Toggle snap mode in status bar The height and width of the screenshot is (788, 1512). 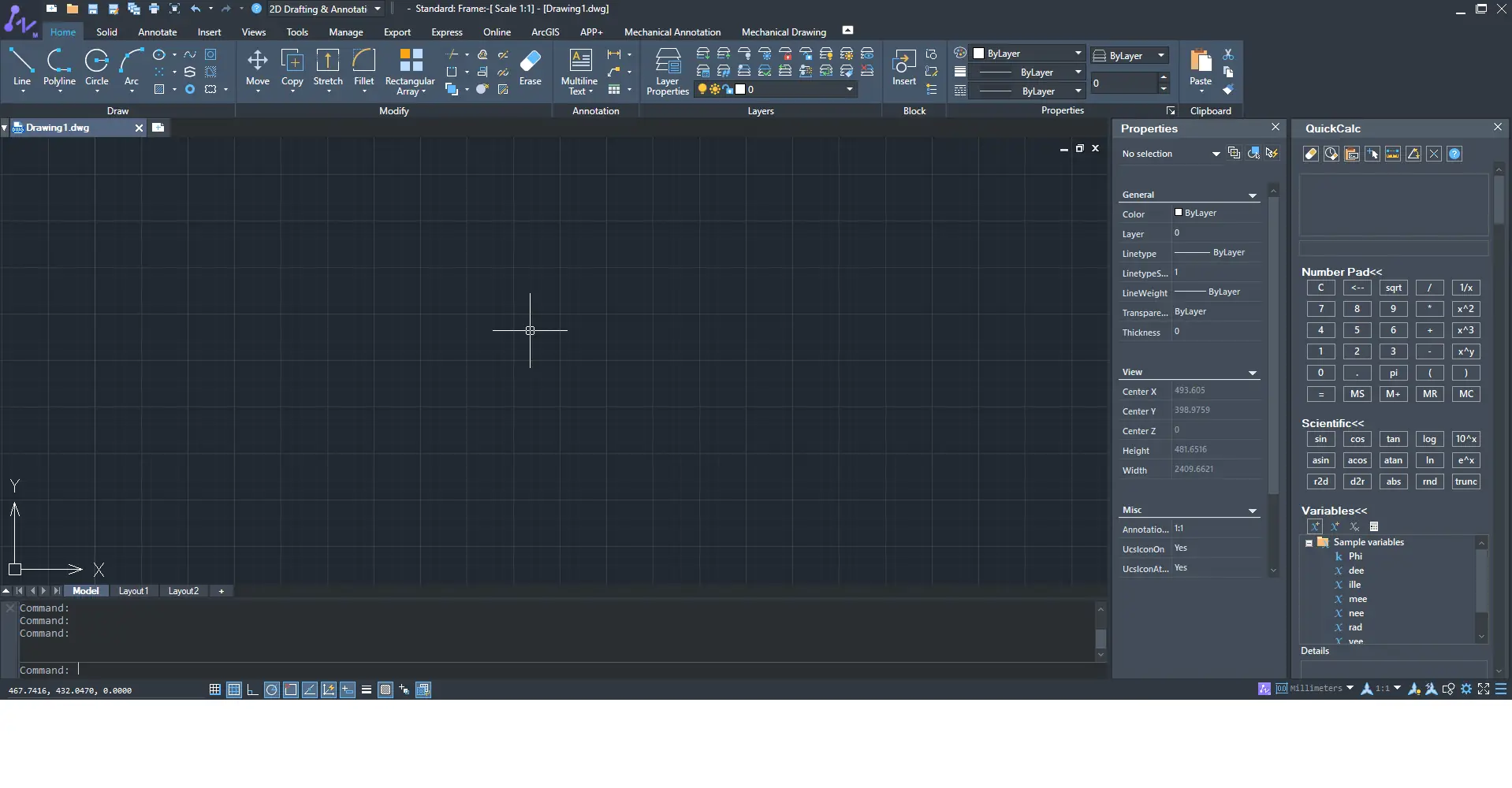pyautogui.click(x=214, y=689)
